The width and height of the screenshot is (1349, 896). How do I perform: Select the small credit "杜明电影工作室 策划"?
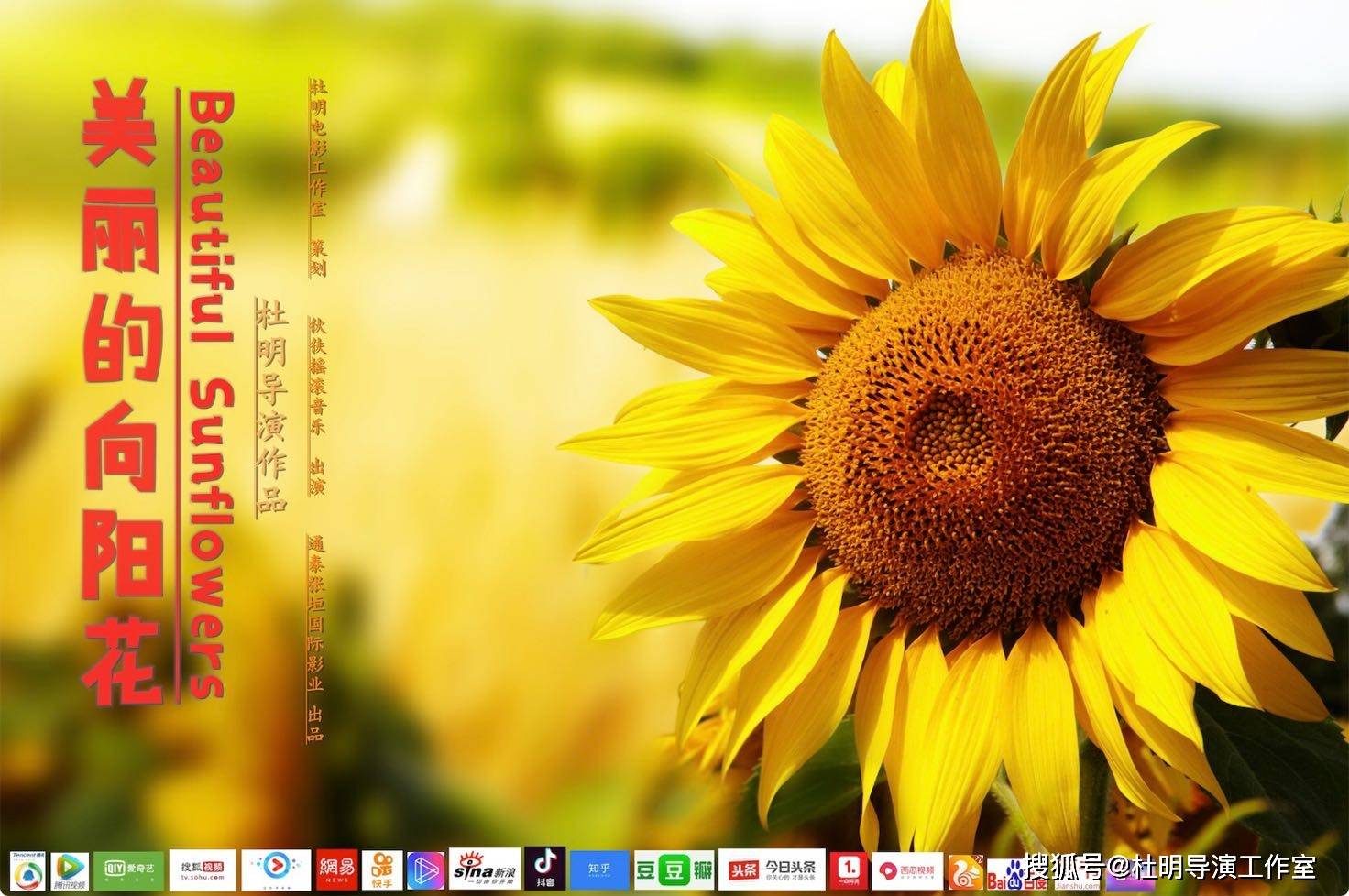tap(318, 178)
